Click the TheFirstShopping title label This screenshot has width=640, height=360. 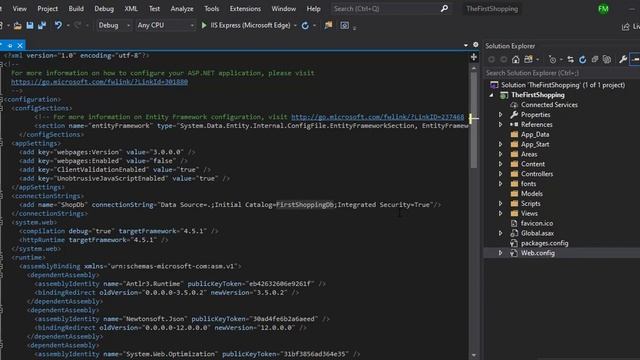pyautogui.click(x=492, y=9)
